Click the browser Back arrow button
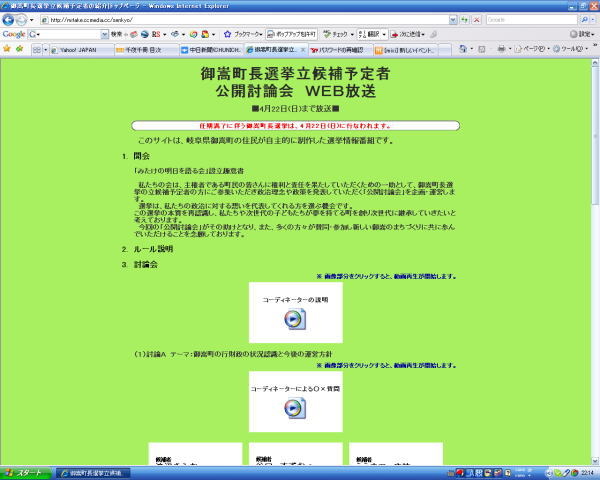The image size is (600, 480). pos(10,19)
